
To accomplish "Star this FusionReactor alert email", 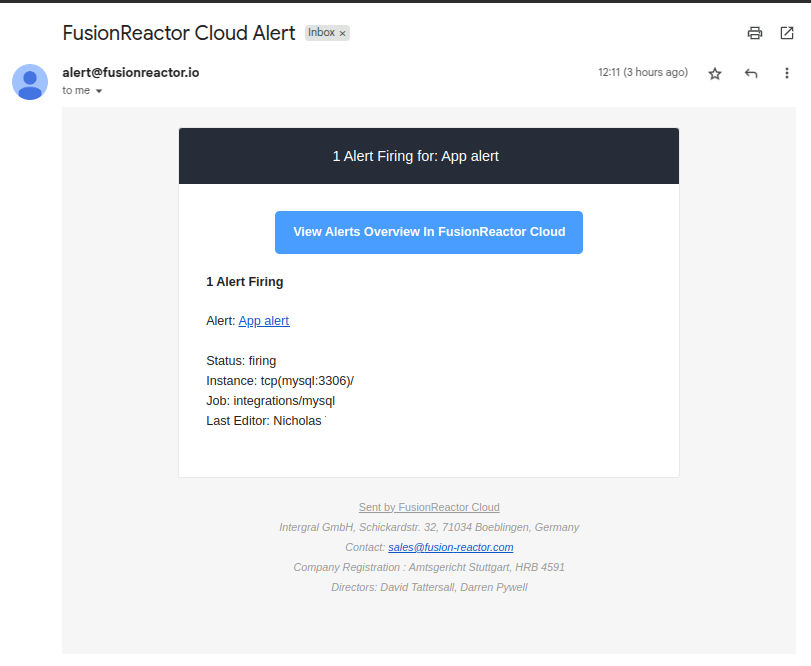I will pyautogui.click(x=715, y=73).
